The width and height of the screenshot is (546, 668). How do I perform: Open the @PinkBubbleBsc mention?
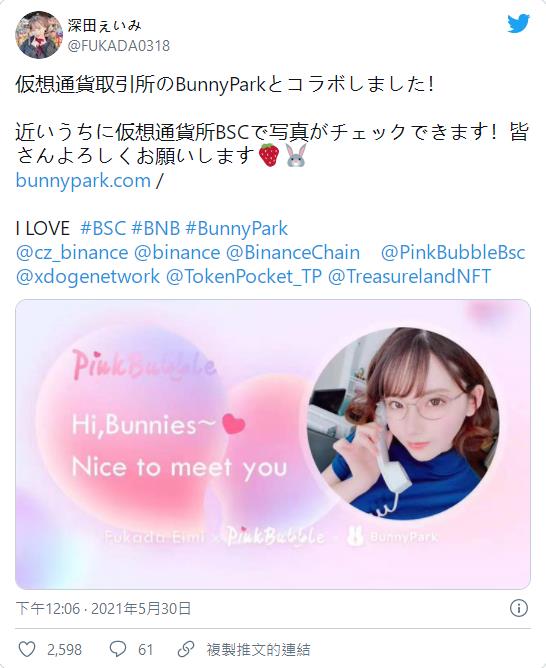click(453, 253)
